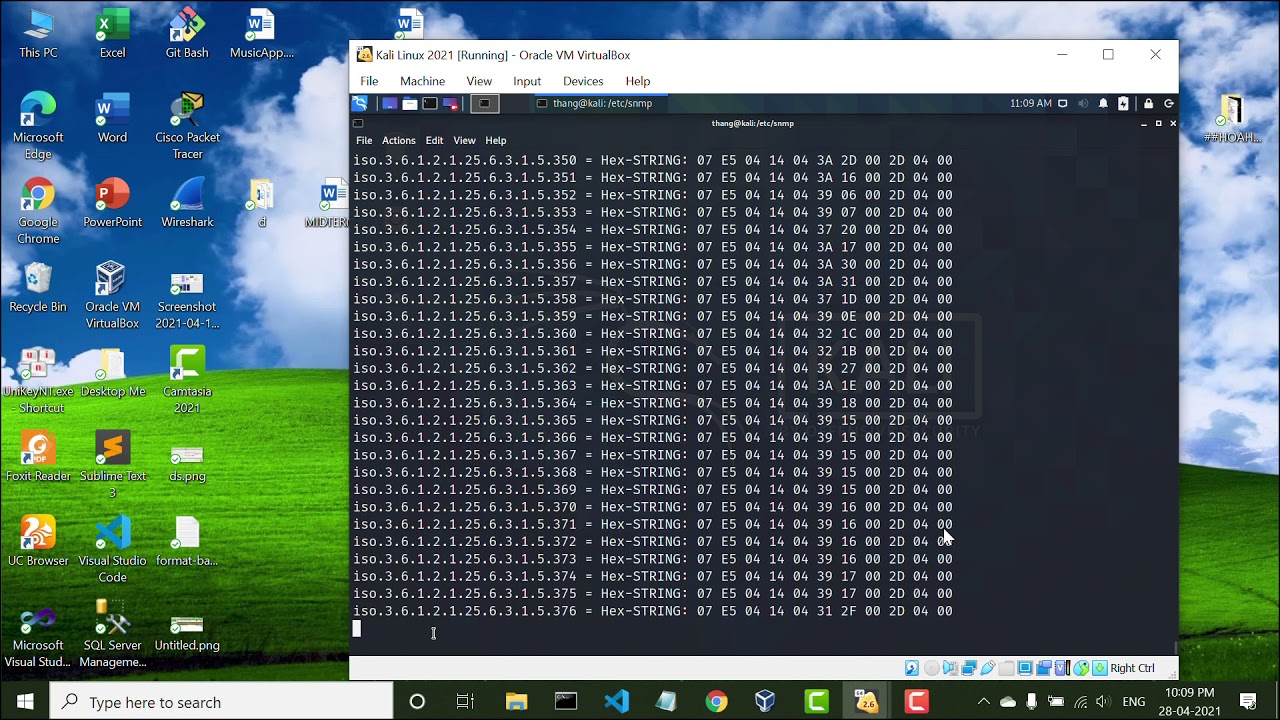Screen dimensions: 1280x720
Task: Click VirtualBox audio status icon
Action: pyautogui.click(x=950, y=668)
